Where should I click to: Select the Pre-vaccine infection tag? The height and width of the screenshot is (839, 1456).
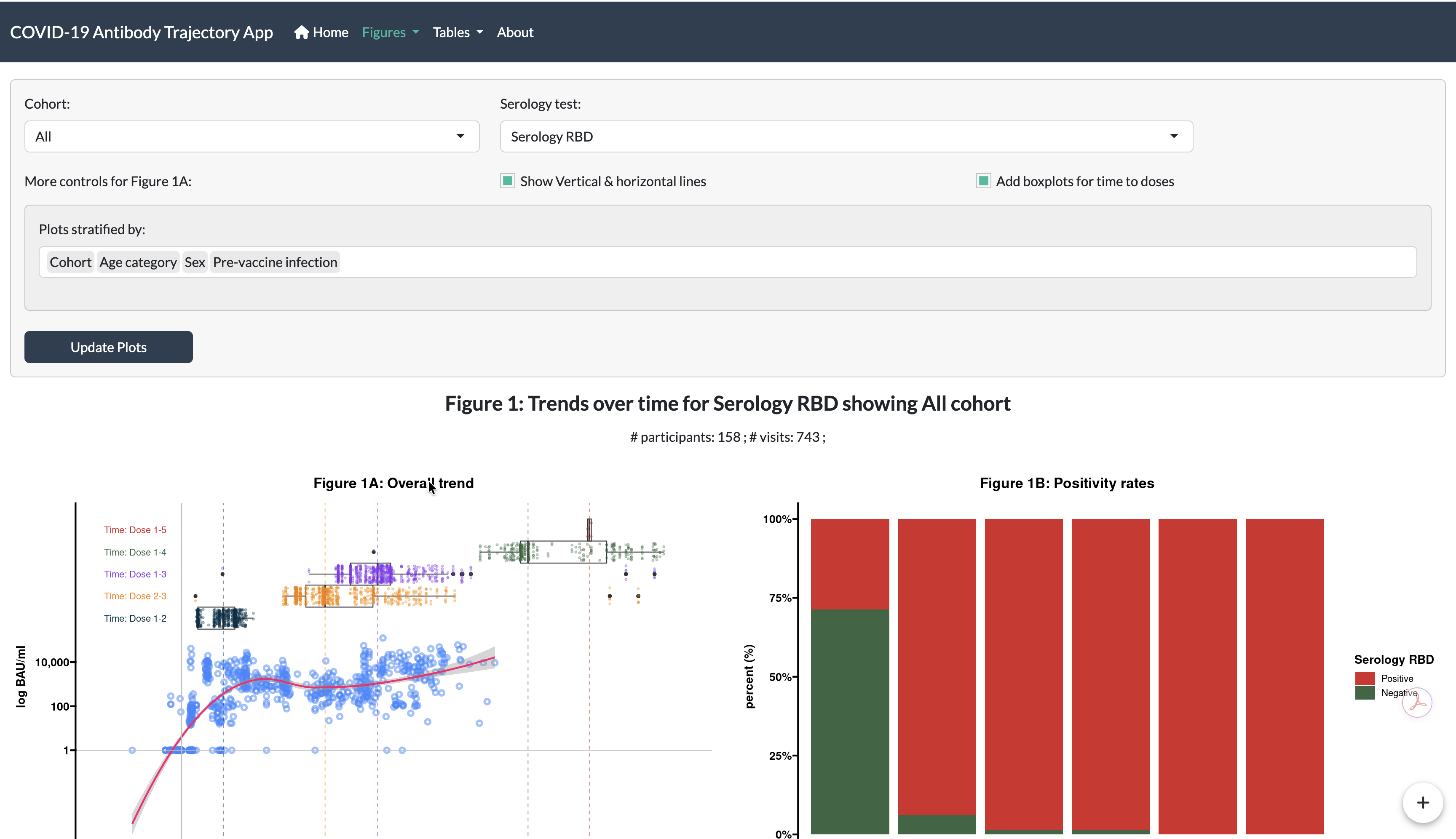coord(275,262)
